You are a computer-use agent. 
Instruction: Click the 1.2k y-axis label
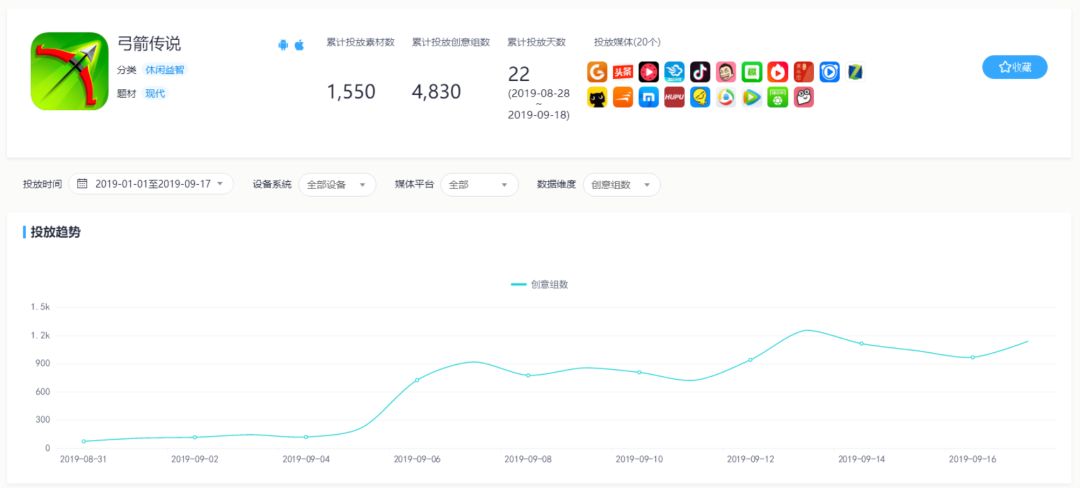(41, 335)
